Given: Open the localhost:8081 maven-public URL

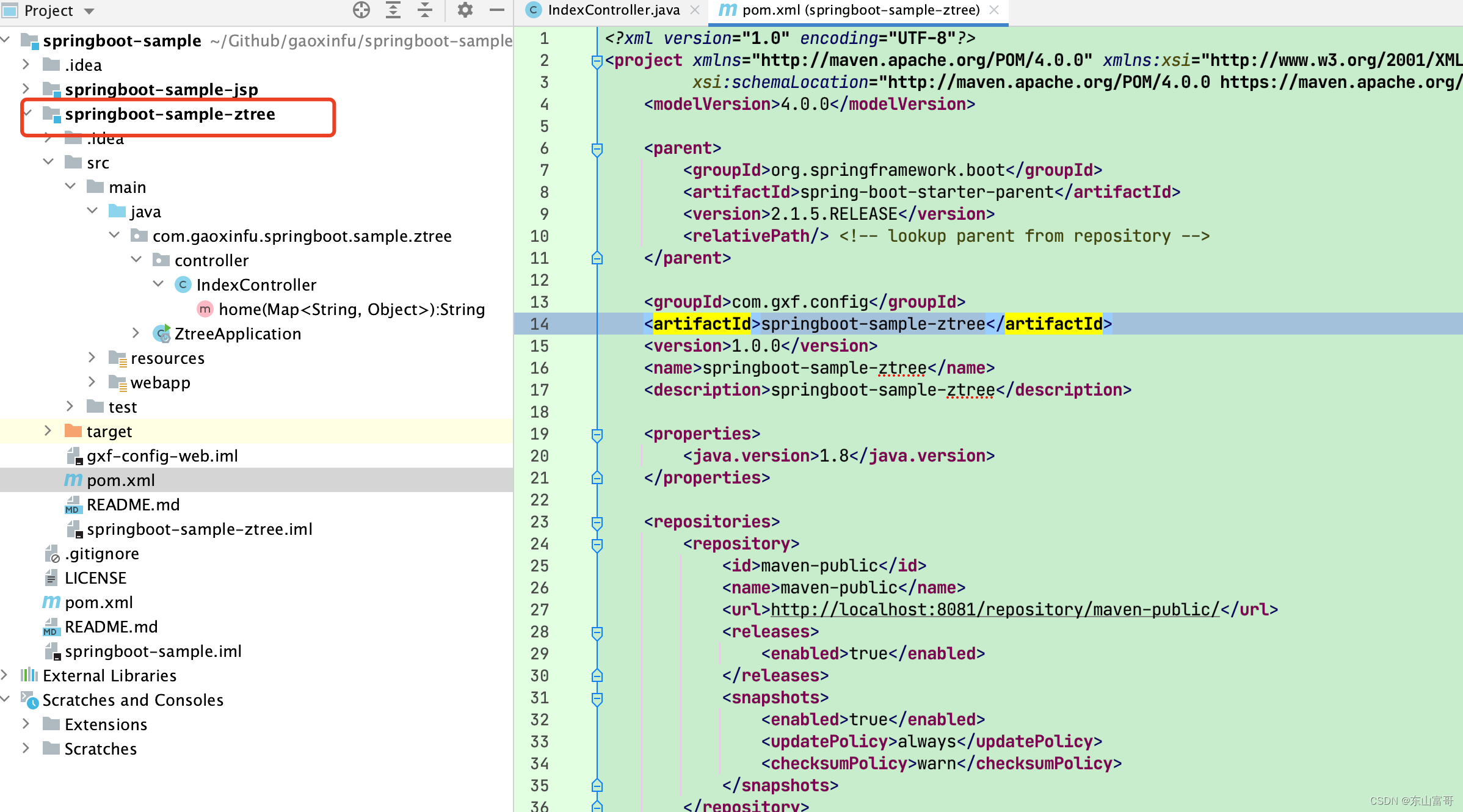Looking at the screenshot, I should tap(995, 610).
